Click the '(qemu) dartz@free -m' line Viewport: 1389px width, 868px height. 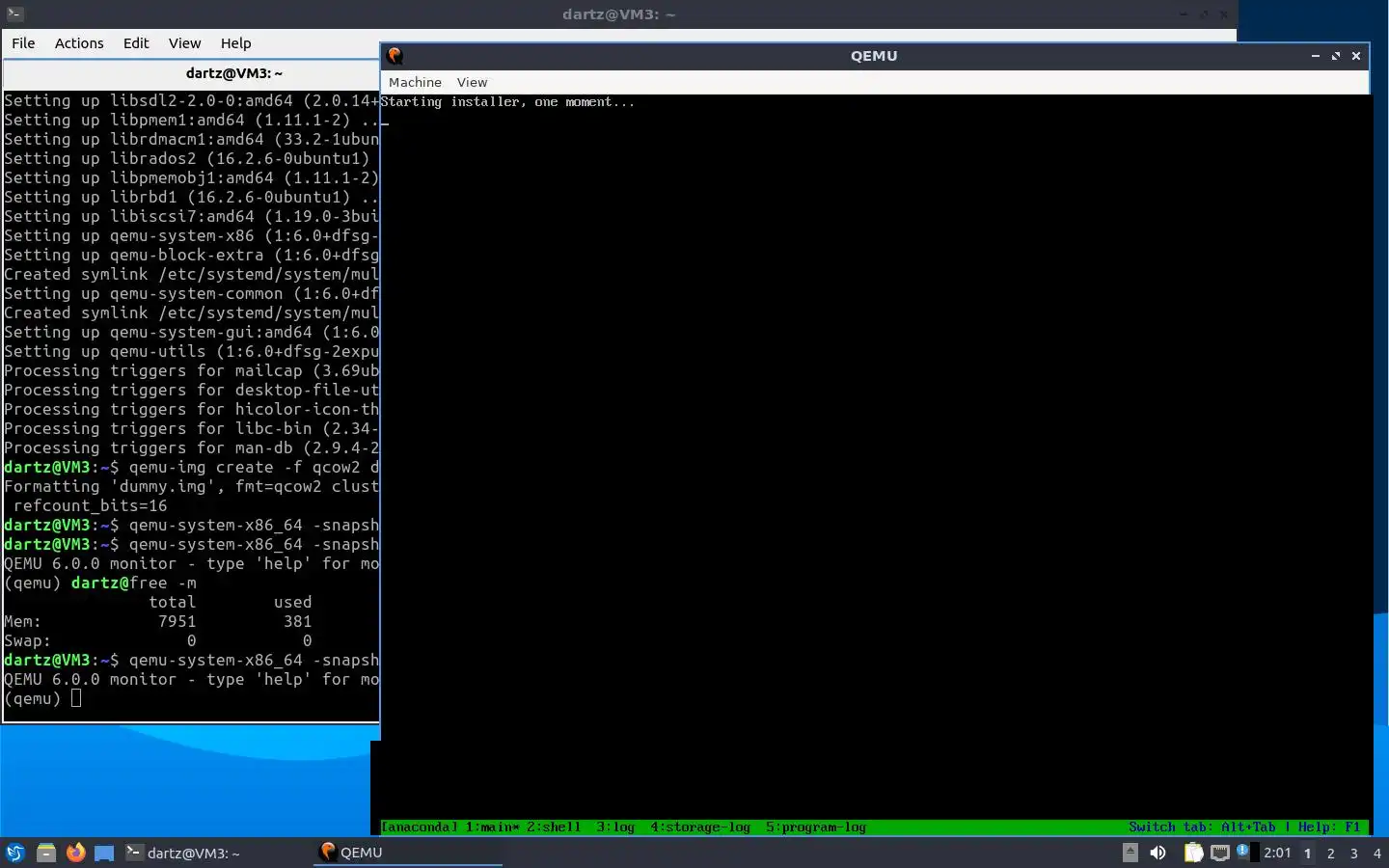point(100,583)
